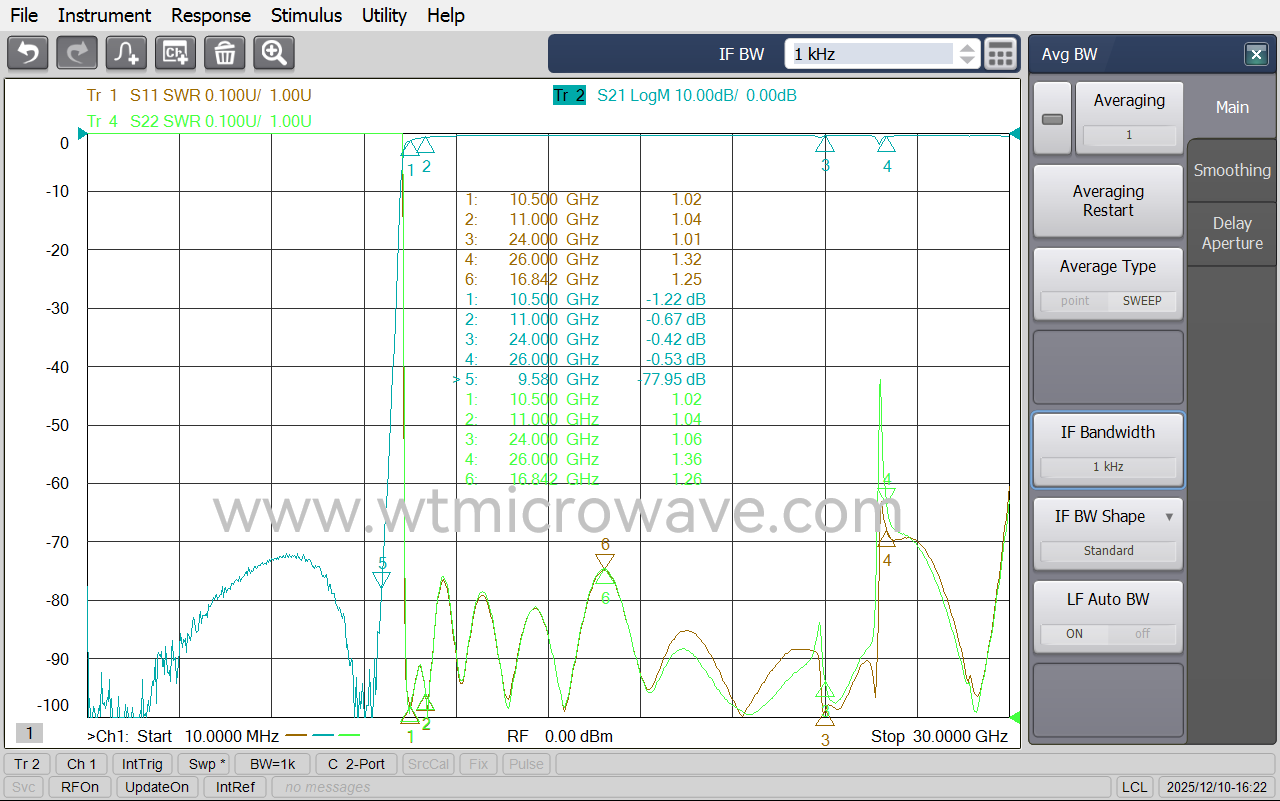Open the Averaging count button
Image resolution: width=1280 pixels, height=801 pixels.
tap(1129, 119)
